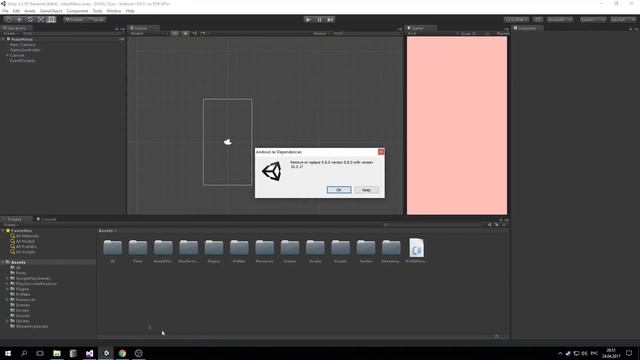640x360 pixels.
Task: Toggle scene audio icon
Action: tap(194, 33)
